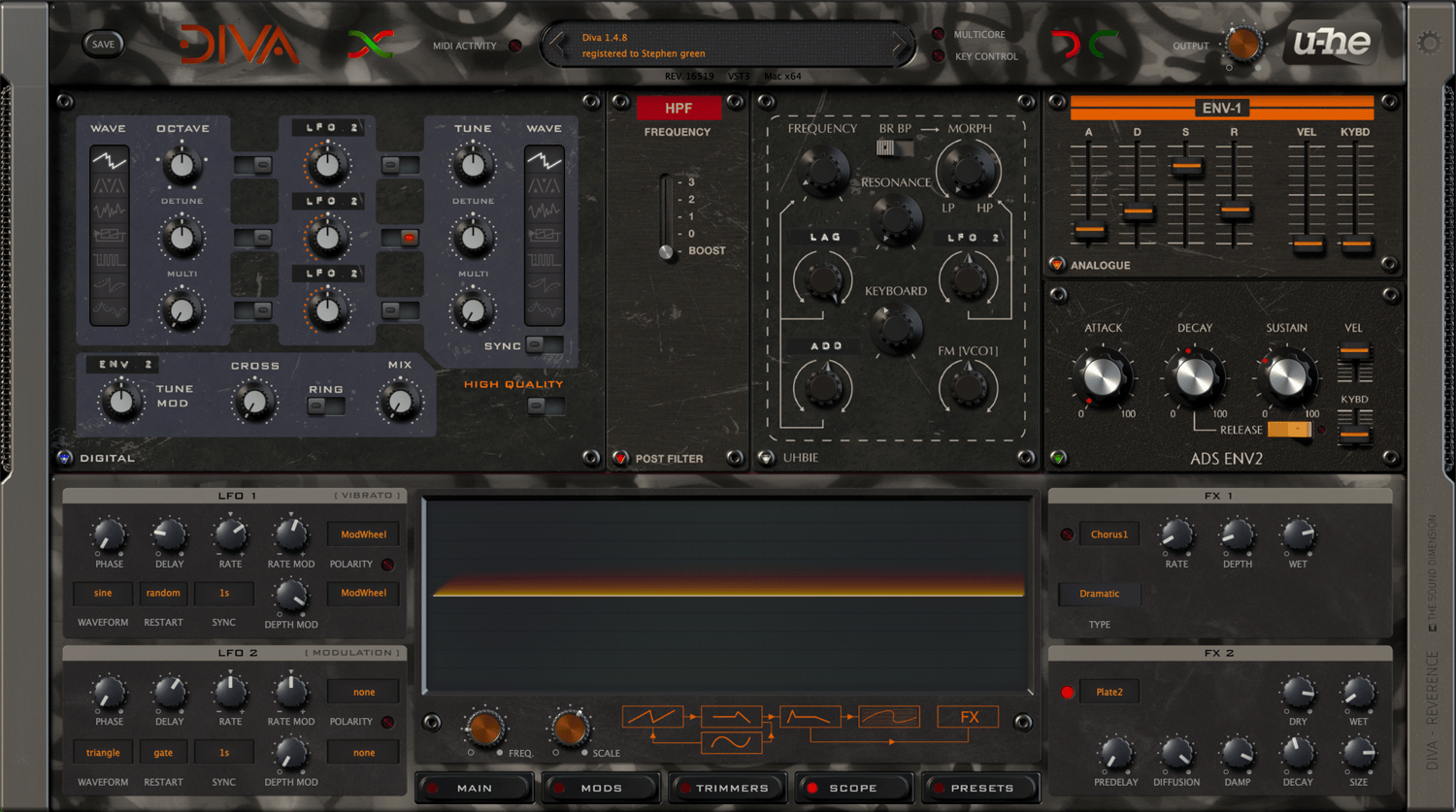Adjust the OUTPUT knob
Image resolution: width=1456 pixels, height=812 pixels.
(x=1242, y=45)
